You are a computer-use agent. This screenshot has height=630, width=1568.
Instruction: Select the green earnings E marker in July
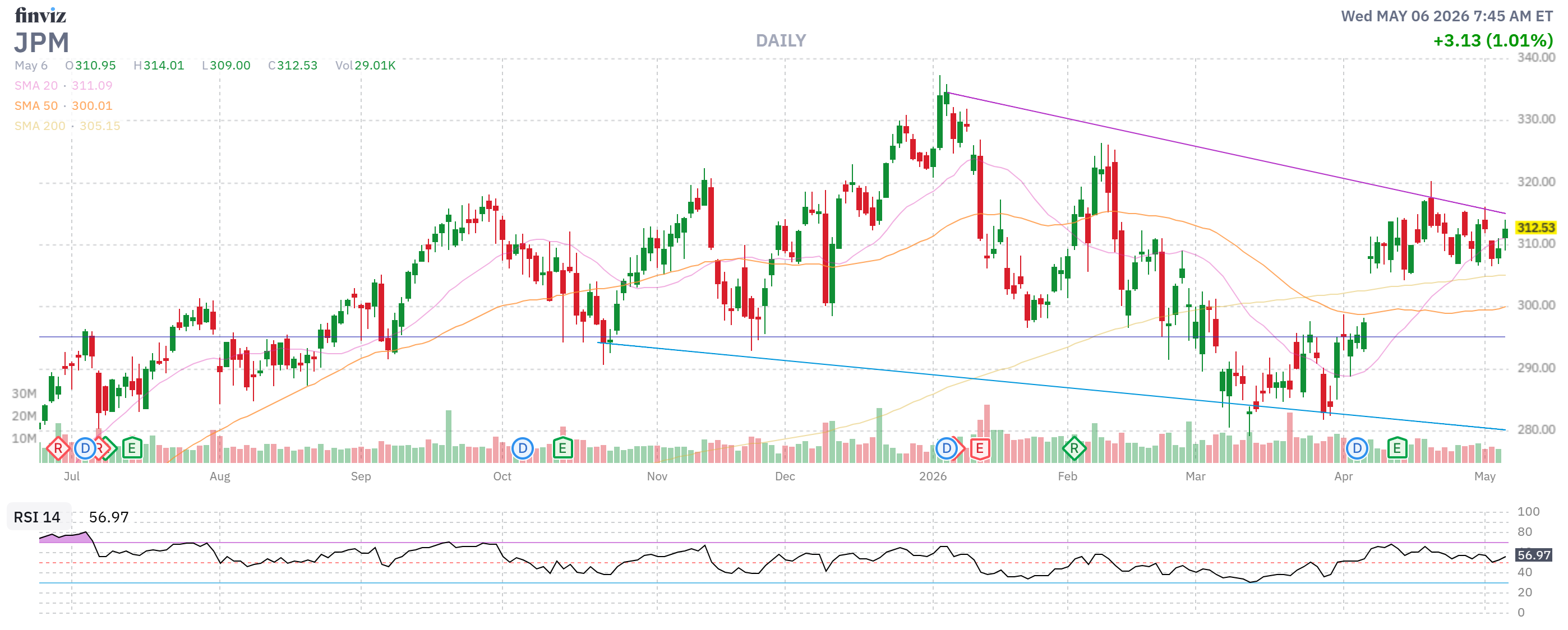(131, 449)
